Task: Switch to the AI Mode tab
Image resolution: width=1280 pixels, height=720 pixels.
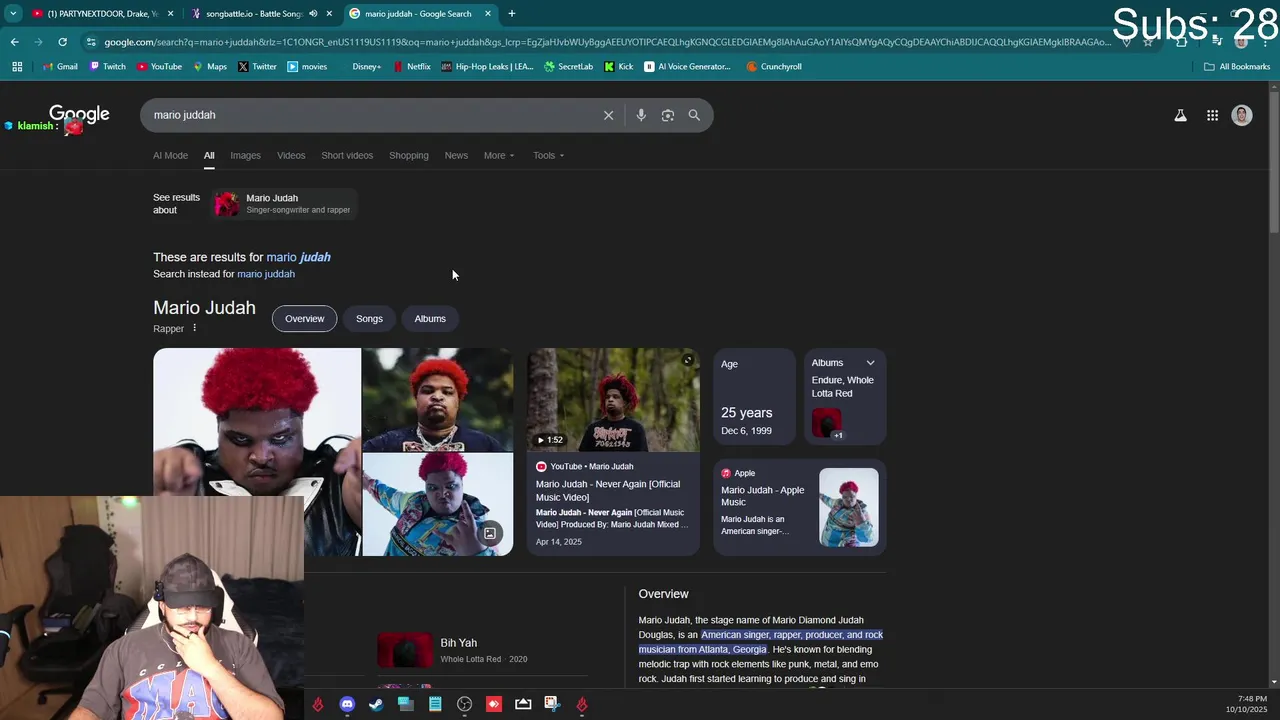Action: 170,155
